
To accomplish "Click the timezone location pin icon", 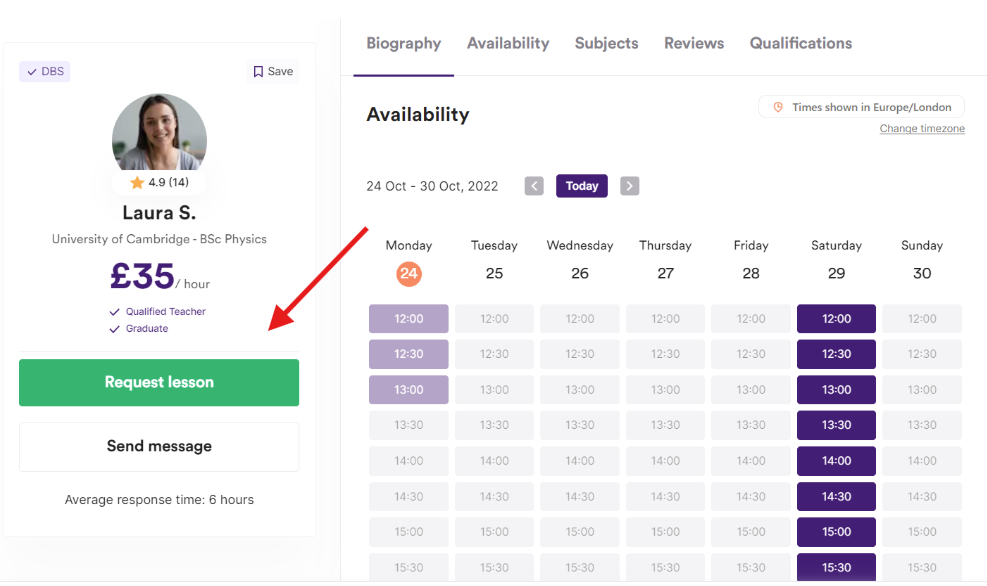I will click(x=778, y=108).
